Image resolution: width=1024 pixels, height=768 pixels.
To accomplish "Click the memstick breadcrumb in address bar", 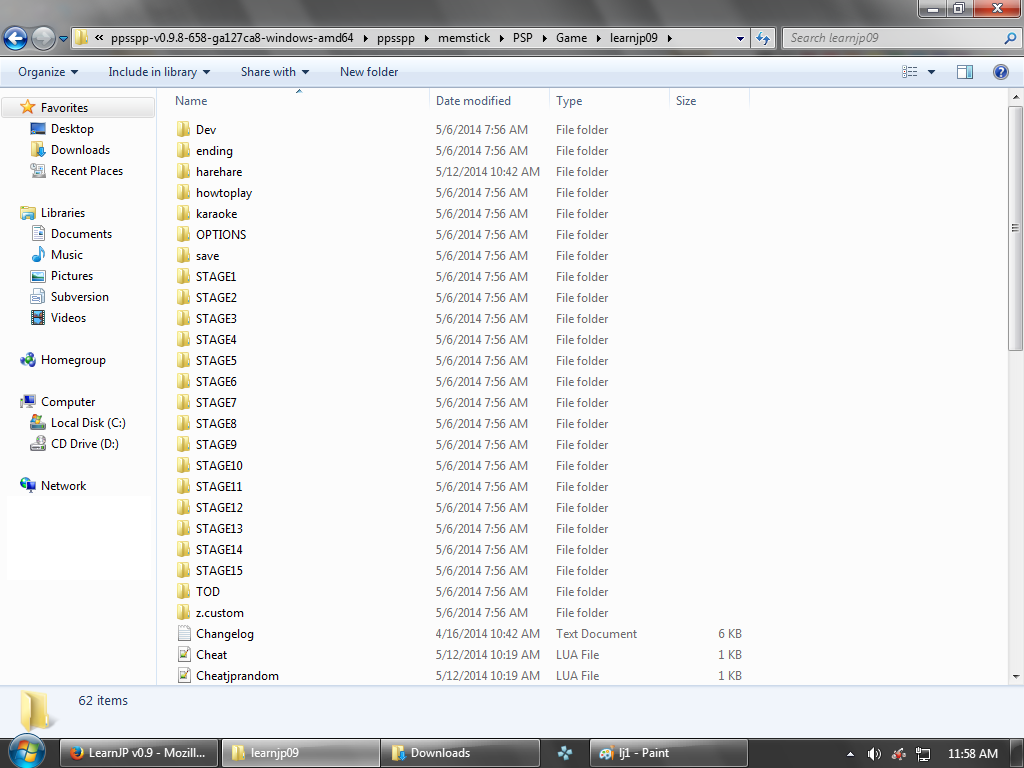I will [462, 38].
